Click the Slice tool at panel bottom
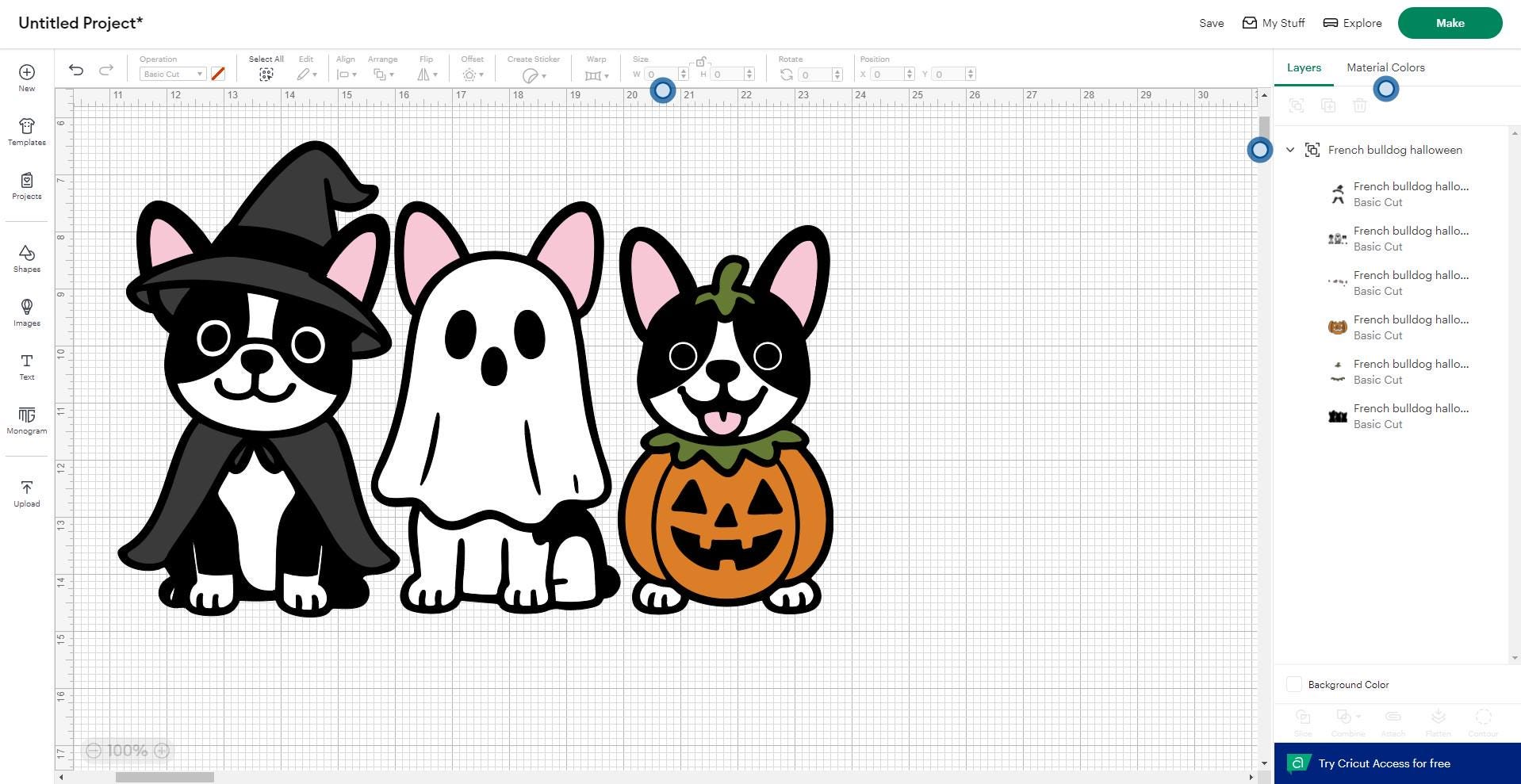The width and height of the screenshot is (1521, 784). [x=1303, y=722]
